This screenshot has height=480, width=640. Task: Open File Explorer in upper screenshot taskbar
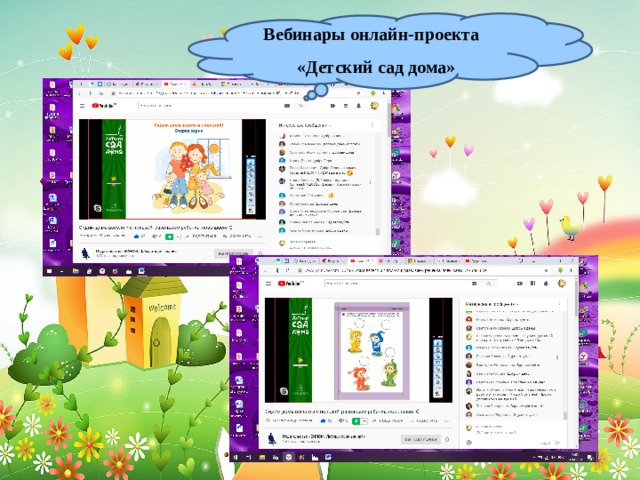tap(76, 271)
